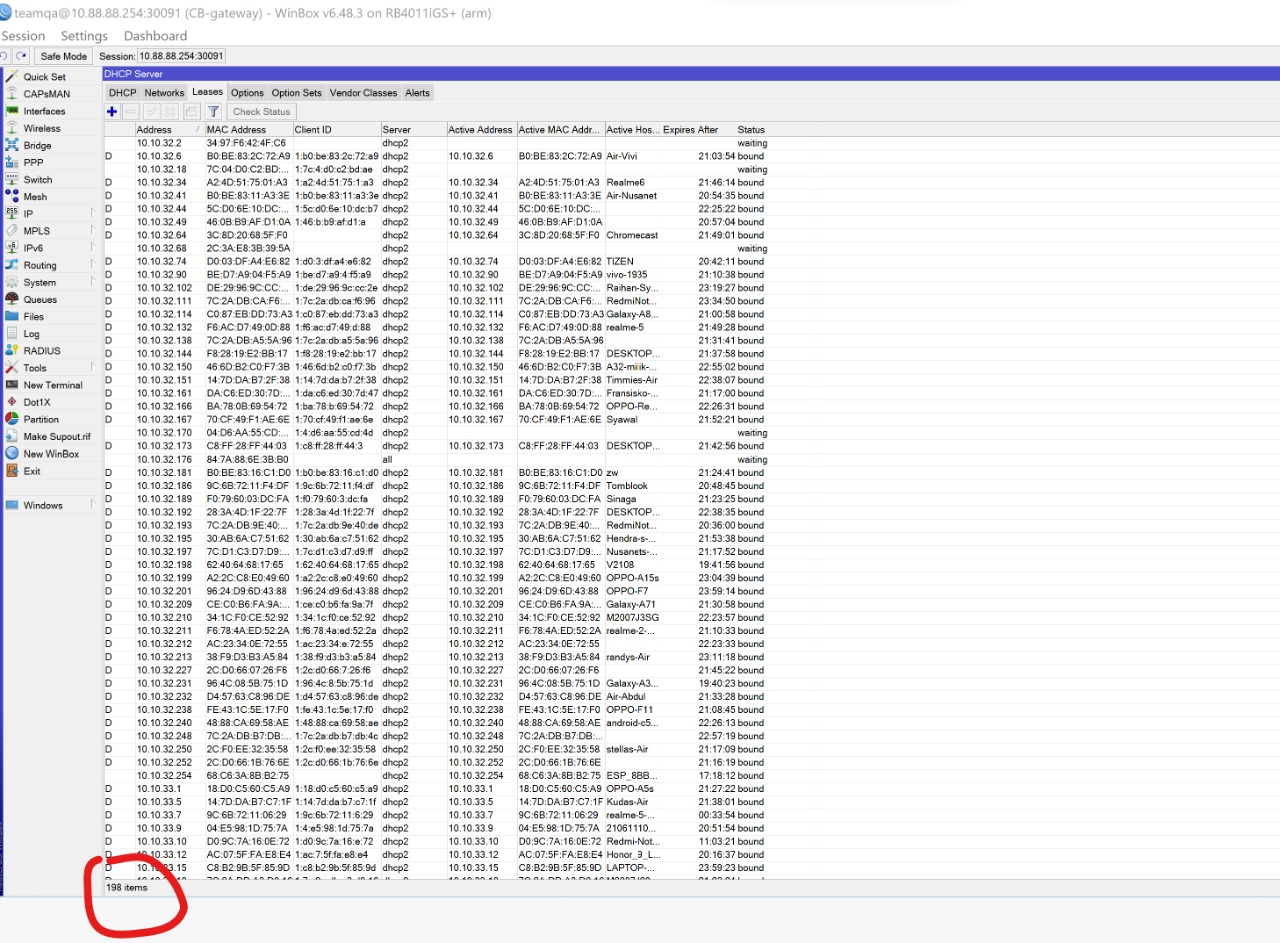Click the enable (checkmark) toolbar icon
This screenshot has width=1280, height=943.
click(152, 111)
